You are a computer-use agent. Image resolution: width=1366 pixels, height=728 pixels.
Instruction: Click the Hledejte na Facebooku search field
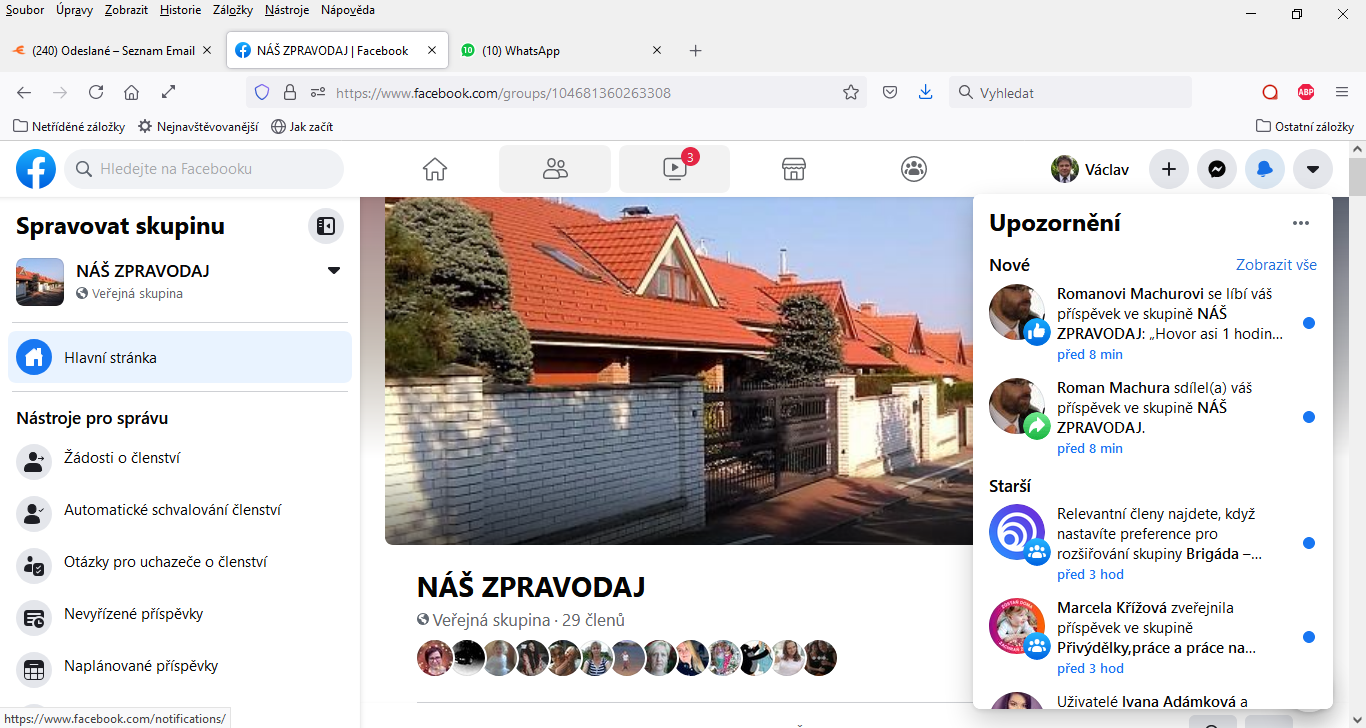pos(204,169)
